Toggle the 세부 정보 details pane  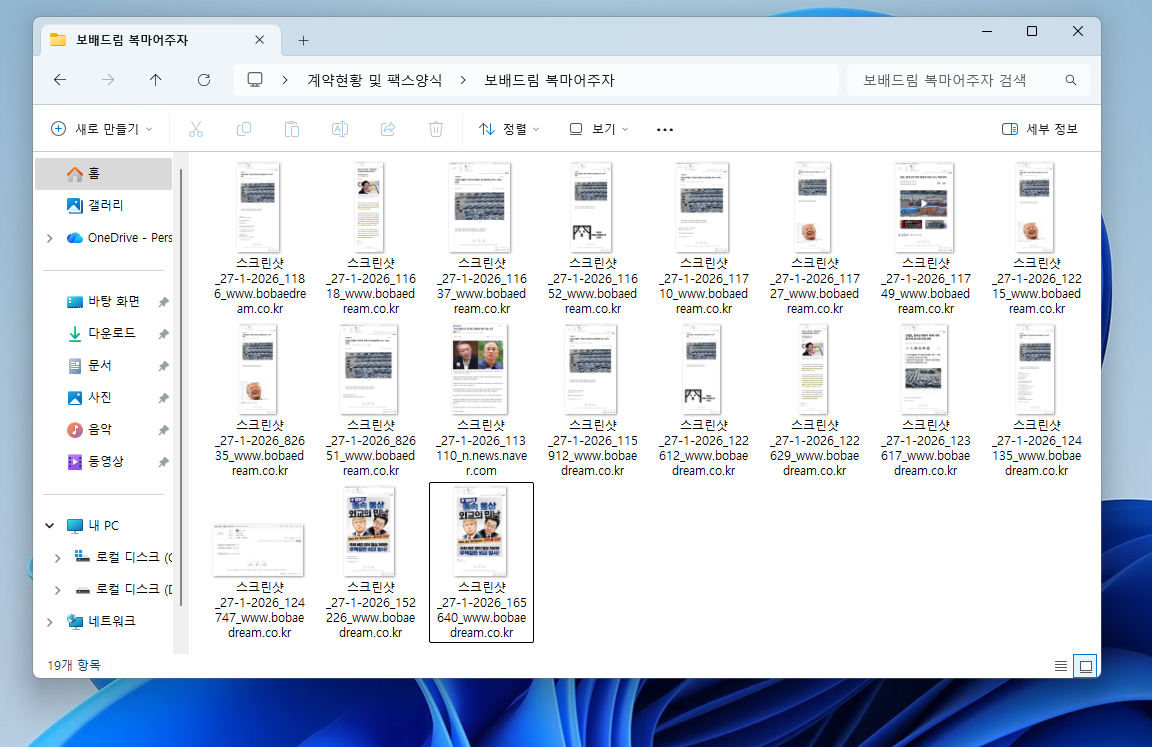(1040, 129)
